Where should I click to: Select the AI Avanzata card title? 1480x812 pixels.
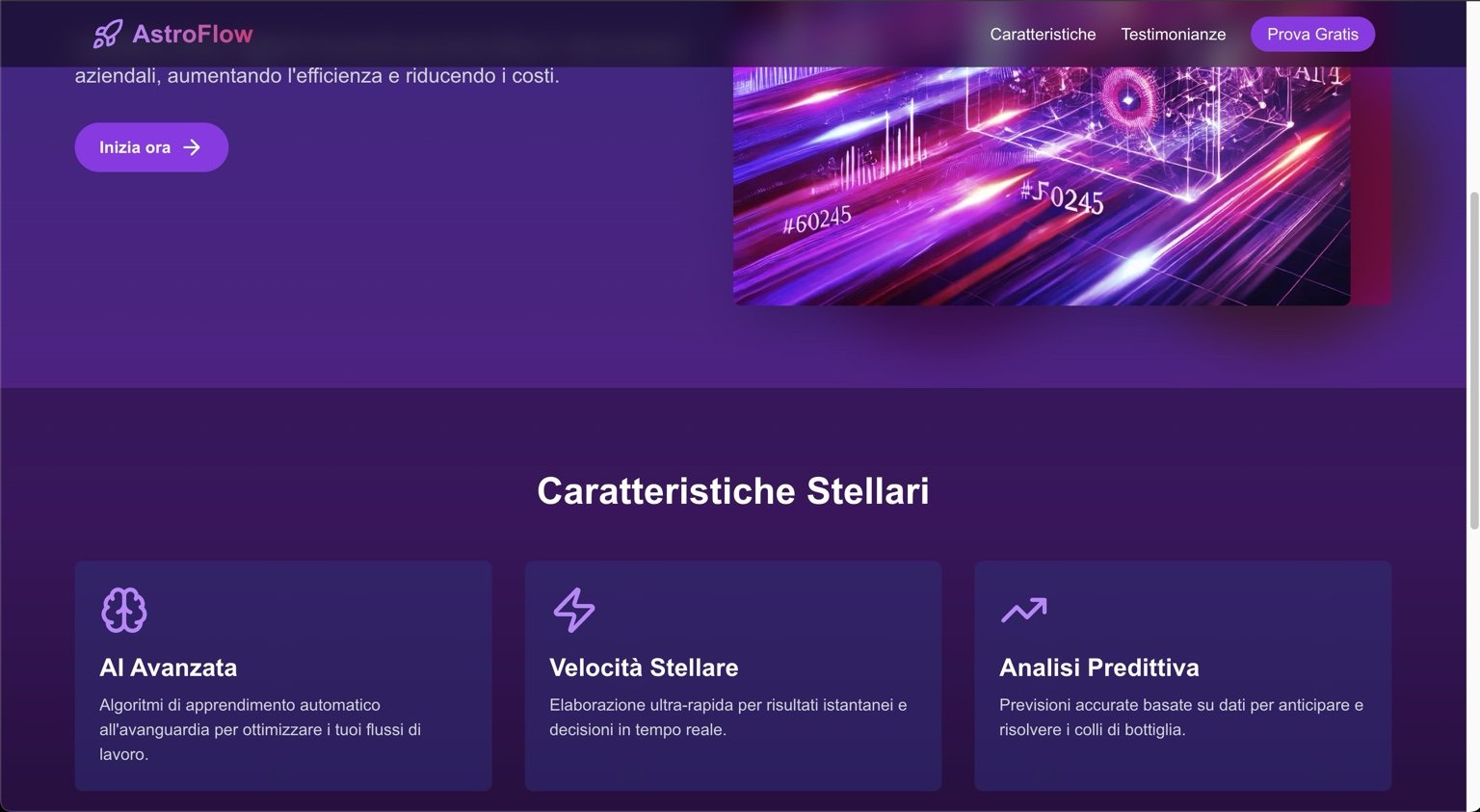[168, 668]
